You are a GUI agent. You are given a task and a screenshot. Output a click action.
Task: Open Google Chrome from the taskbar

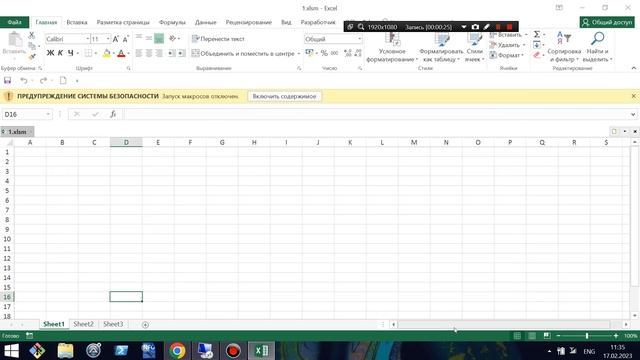[177, 351]
